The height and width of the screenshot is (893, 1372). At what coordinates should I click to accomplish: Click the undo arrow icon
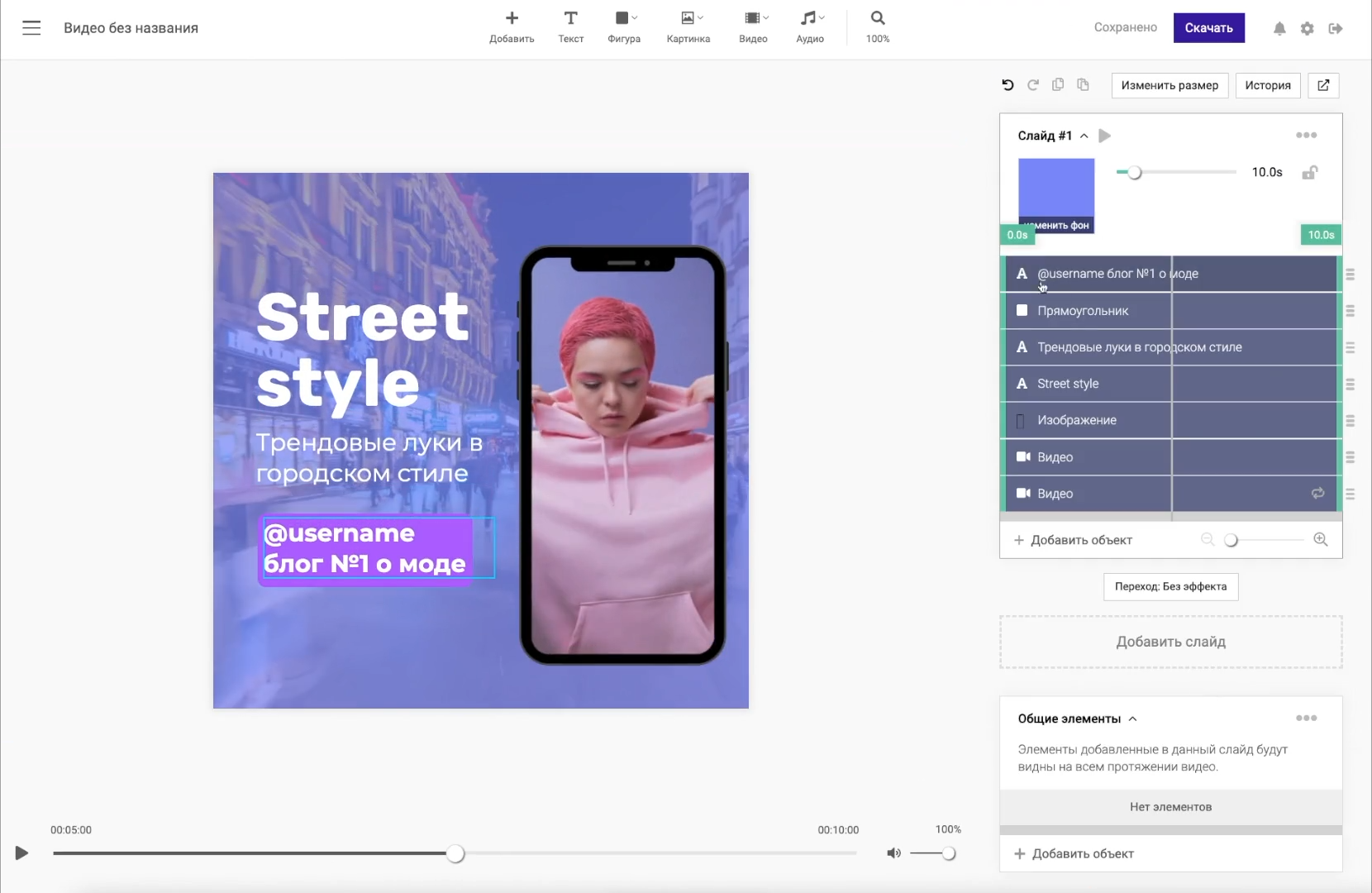click(1008, 85)
